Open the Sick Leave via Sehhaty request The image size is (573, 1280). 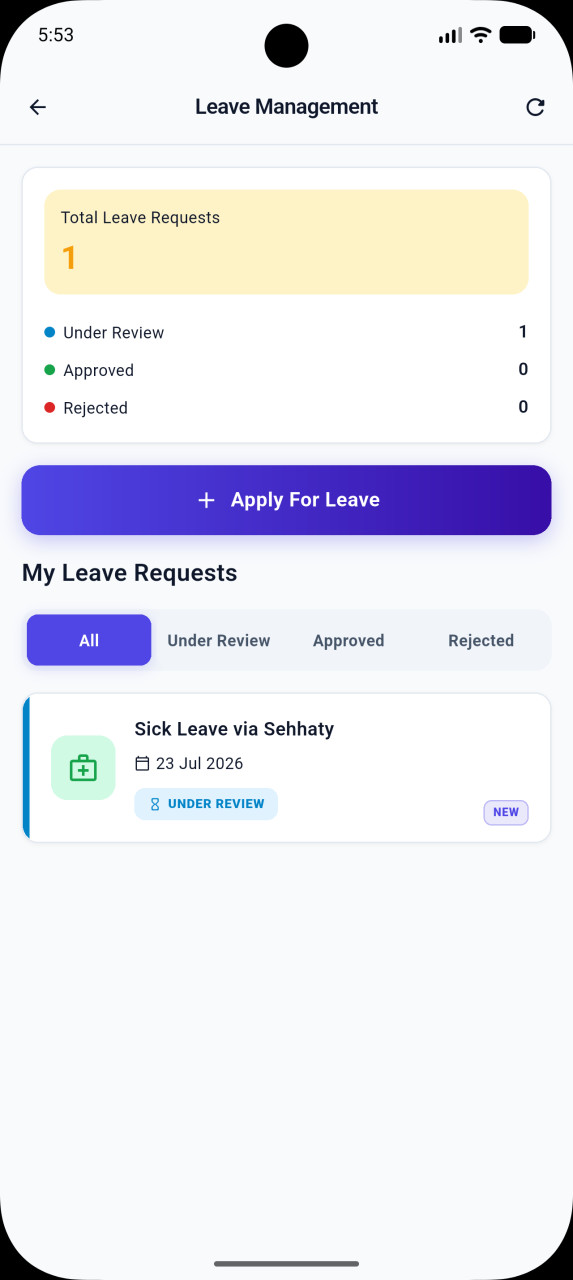[286, 768]
